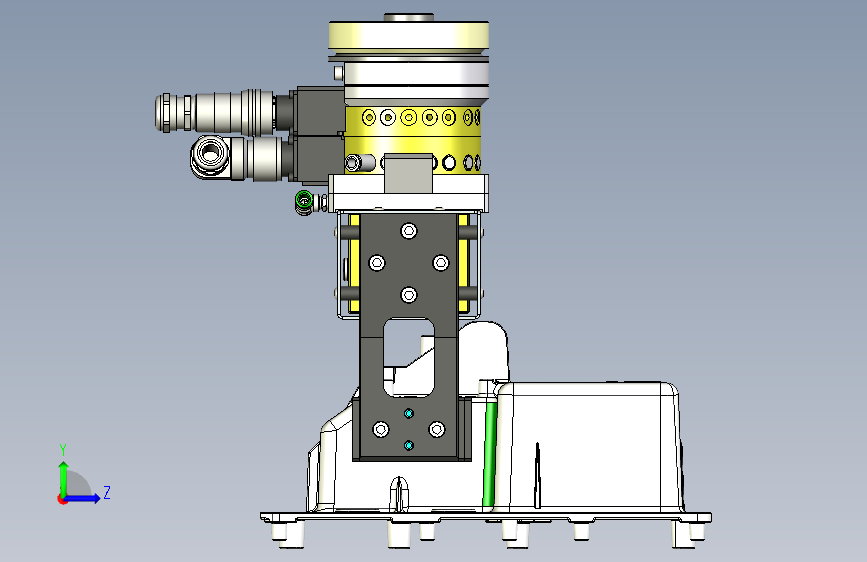The width and height of the screenshot is (867, 562).
Task: Select the red origin point of the axis triad
Action: click(62, 499)
